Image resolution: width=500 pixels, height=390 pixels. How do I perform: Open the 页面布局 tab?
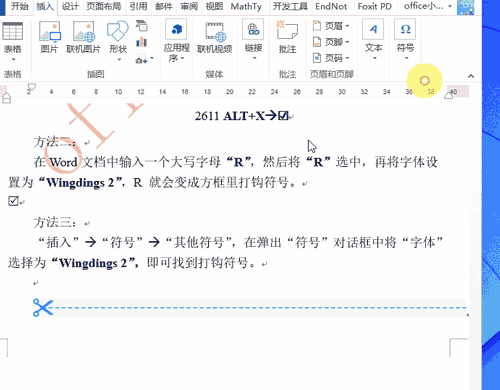point(104,6)
